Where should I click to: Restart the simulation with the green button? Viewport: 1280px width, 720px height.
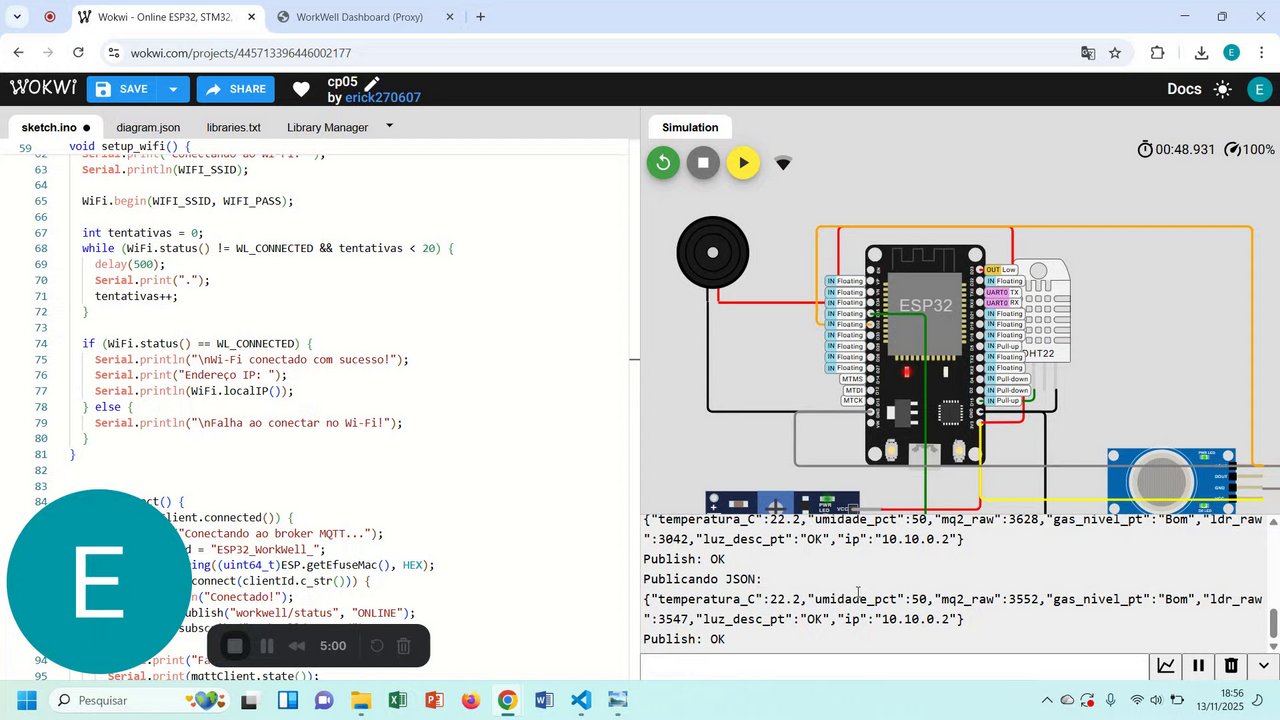(x=663, y=162)
